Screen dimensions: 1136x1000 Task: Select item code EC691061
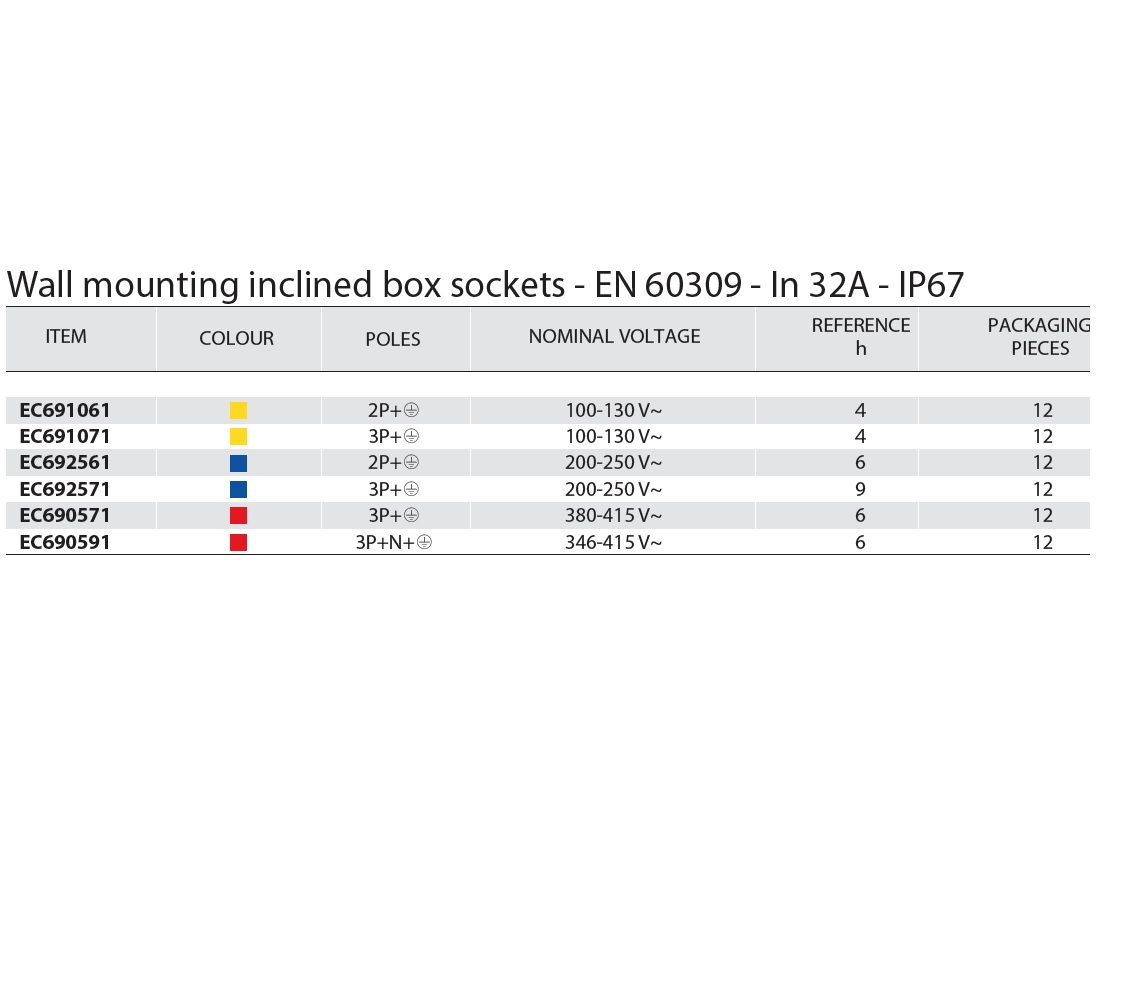pos(64,410)
